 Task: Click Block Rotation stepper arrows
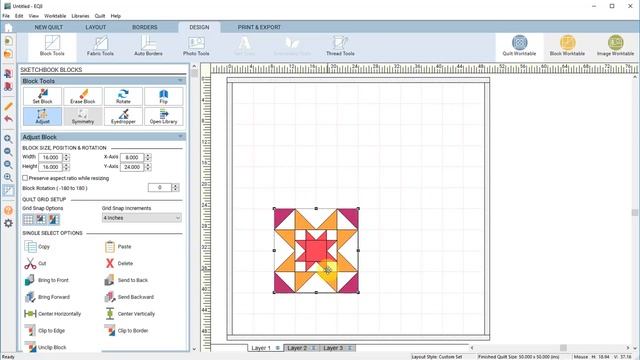(x=176, y=187)
